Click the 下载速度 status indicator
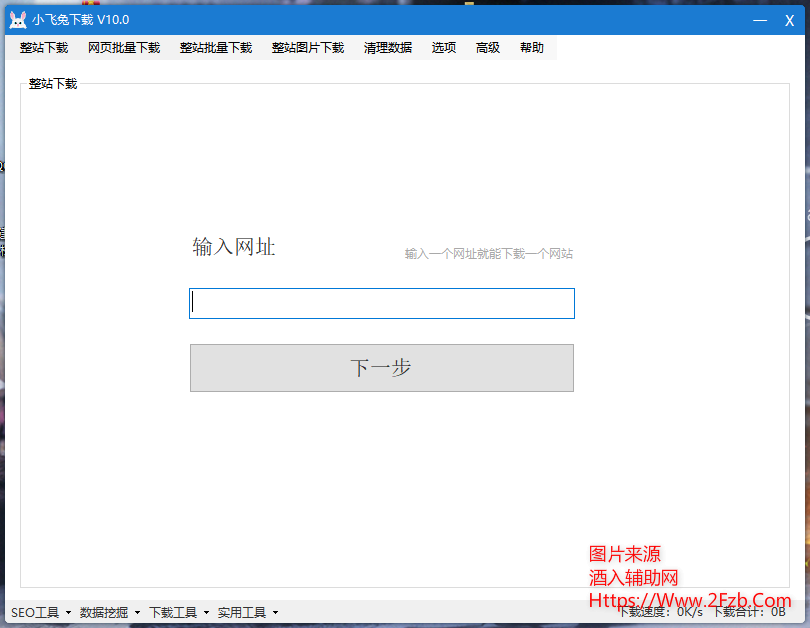The image size is (810, 628). point(661,613)
